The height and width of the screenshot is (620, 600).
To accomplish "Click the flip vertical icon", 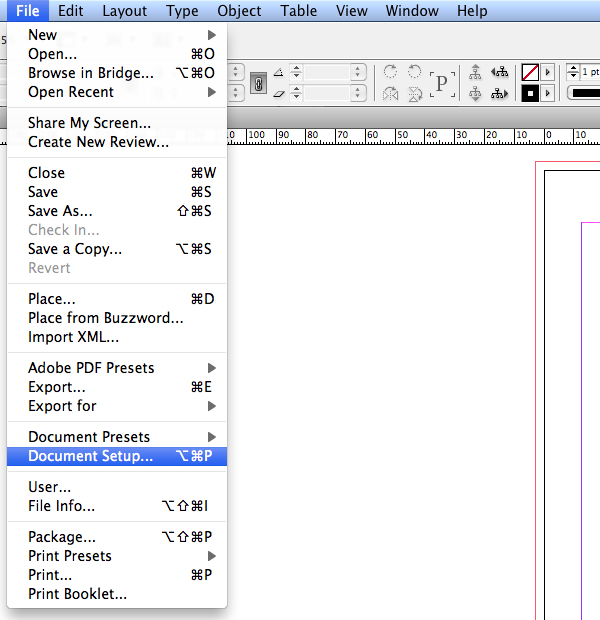I will point(413,93).
